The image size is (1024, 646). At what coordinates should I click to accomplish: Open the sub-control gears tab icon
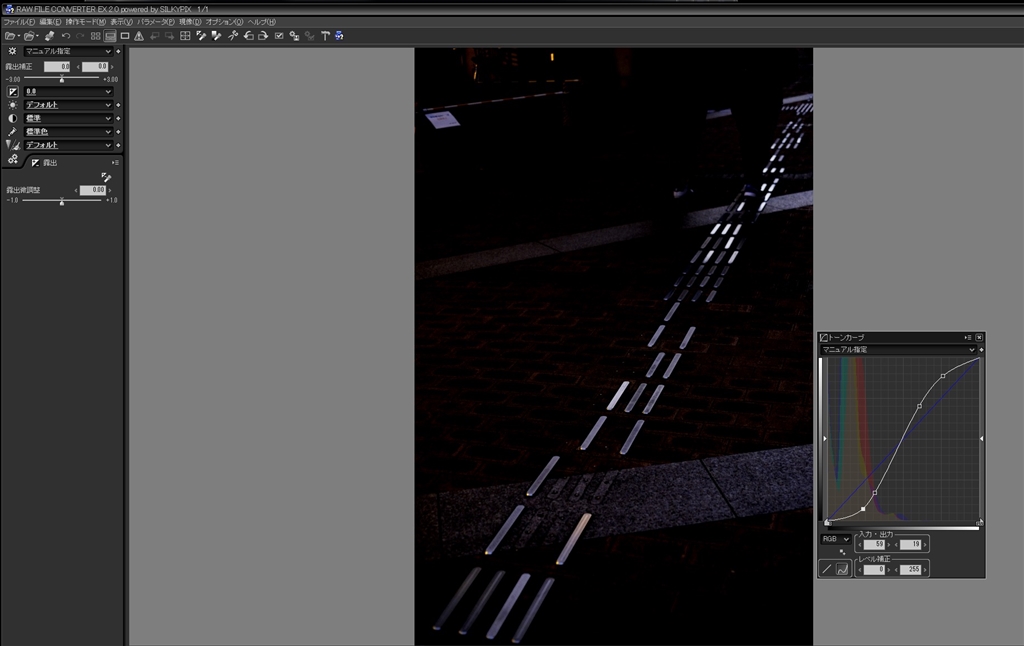pos(12,159)
